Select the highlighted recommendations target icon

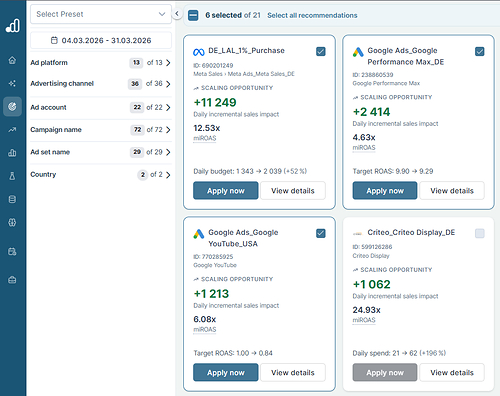tap(12, 106)
